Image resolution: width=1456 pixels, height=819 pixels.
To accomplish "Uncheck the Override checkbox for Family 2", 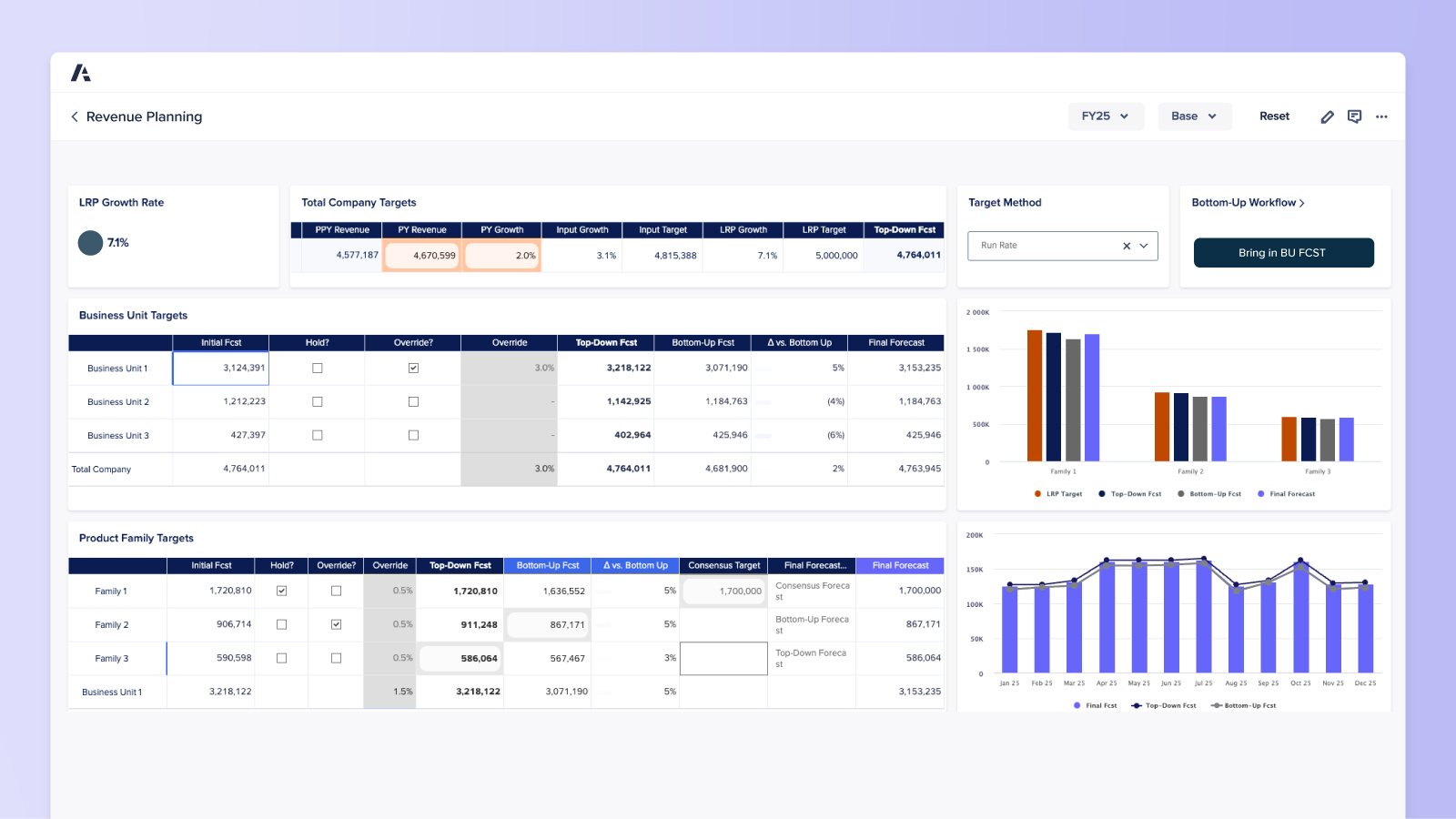I will 336,624.
